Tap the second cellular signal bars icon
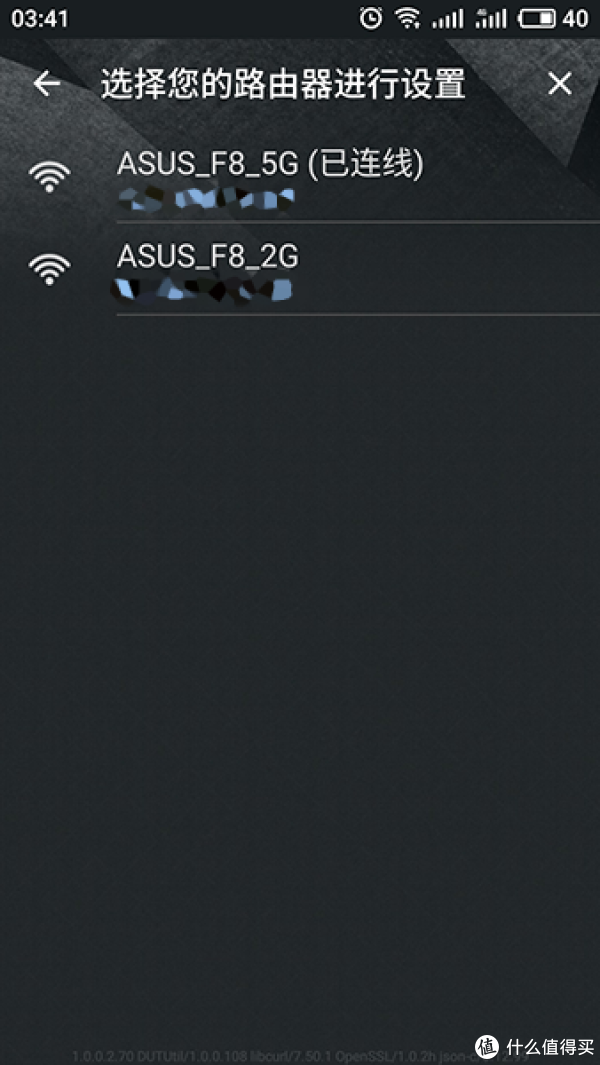 tap(491, 18)
